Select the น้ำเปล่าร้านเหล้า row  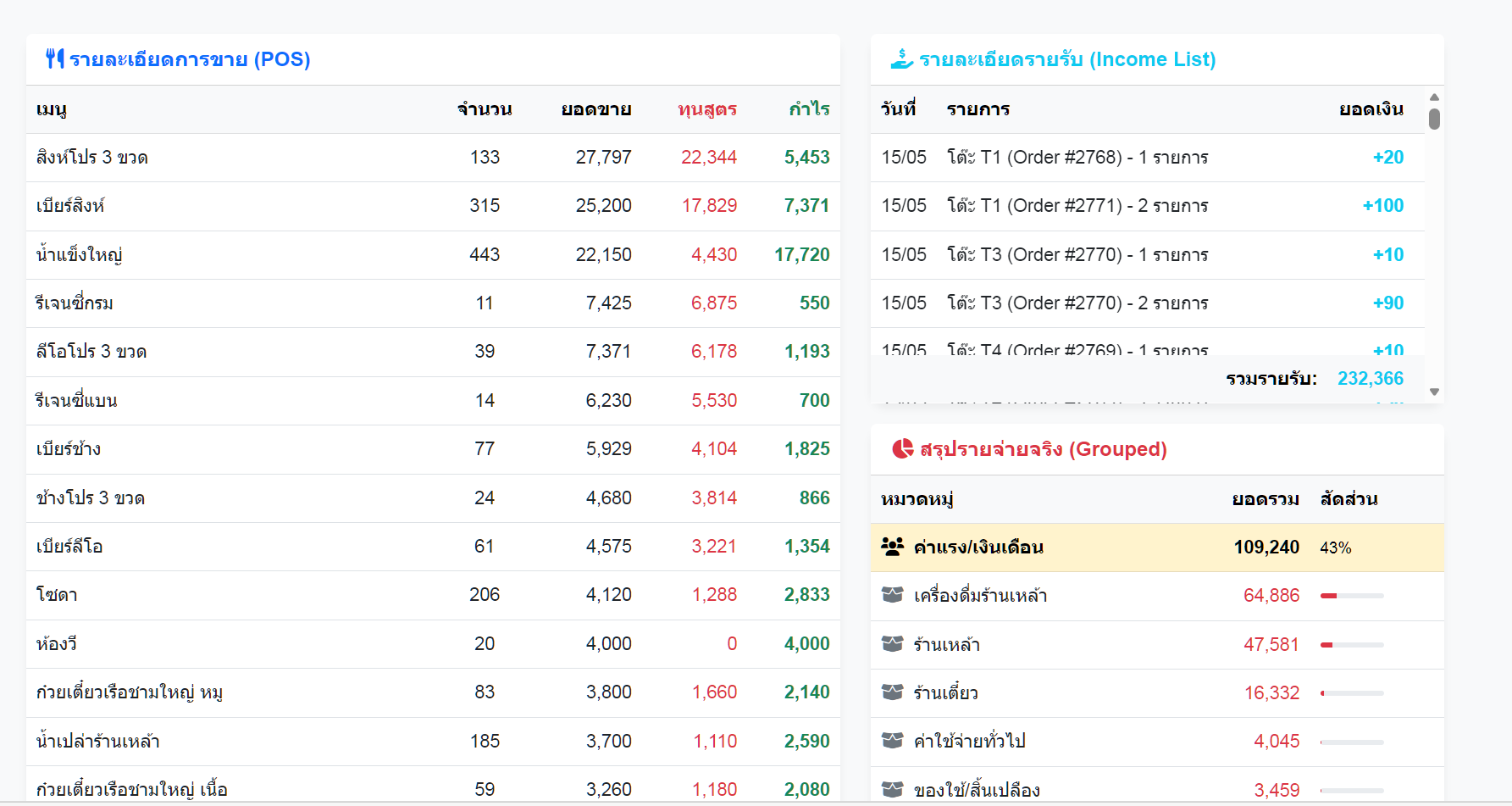[x=433, y=742]
